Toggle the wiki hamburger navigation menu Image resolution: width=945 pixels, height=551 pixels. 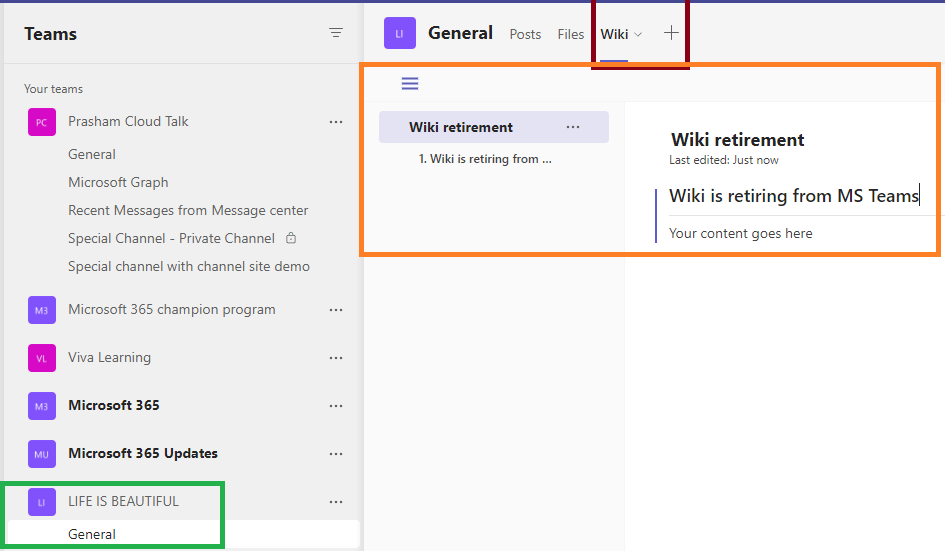tap(410, 83)
